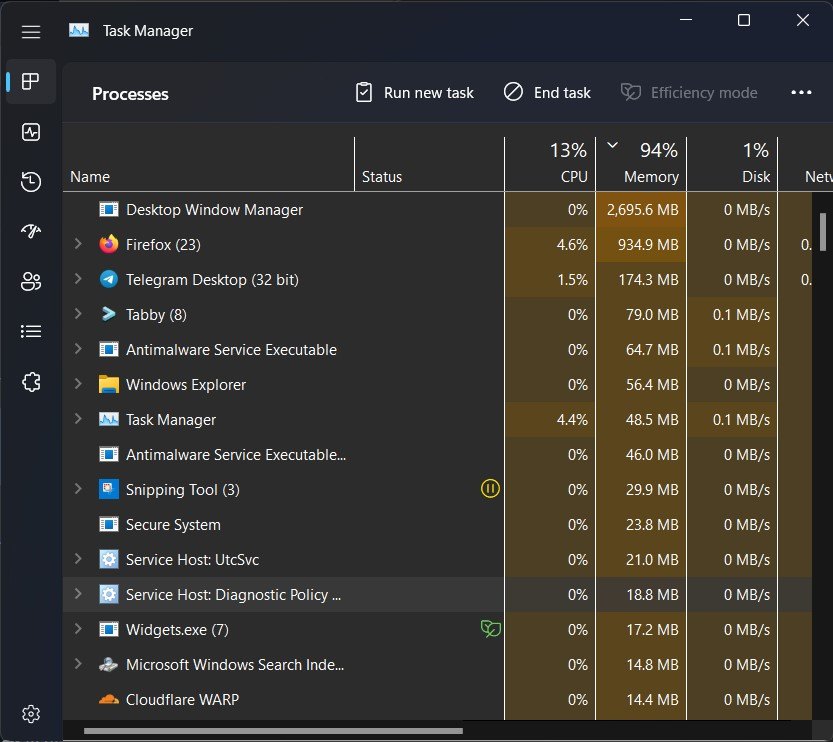Open the Services page in sidebar
The height and width of the screenshot is (742, 833).
[x=31, y=381]
